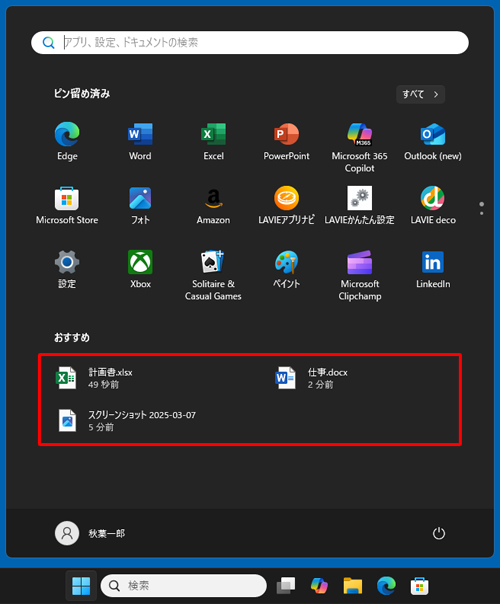Open Edge from pinned apps
The width and height of the screenshot is (500, 604).
(67, 141)
